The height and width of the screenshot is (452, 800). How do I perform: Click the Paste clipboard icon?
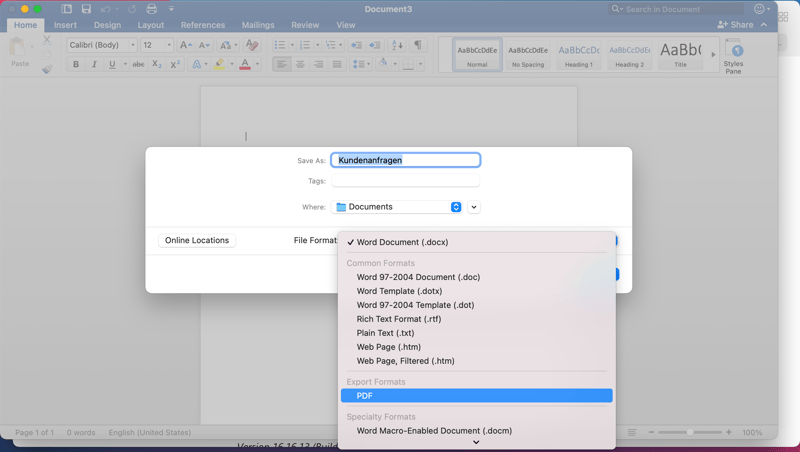point(19,51)
